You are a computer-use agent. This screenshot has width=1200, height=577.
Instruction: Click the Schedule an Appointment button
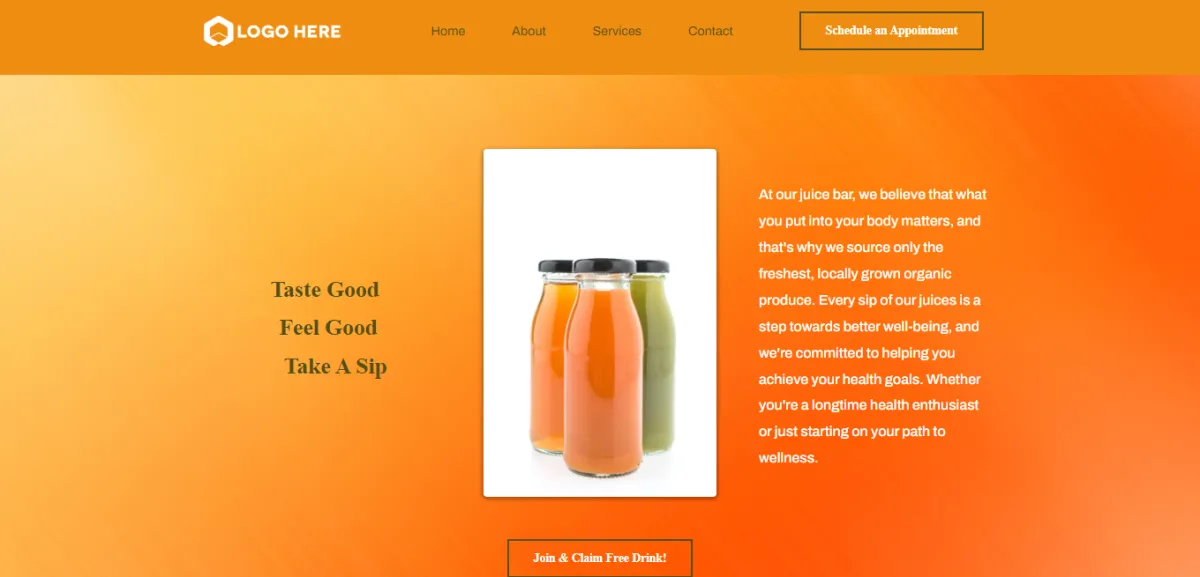tap(892, 31)
